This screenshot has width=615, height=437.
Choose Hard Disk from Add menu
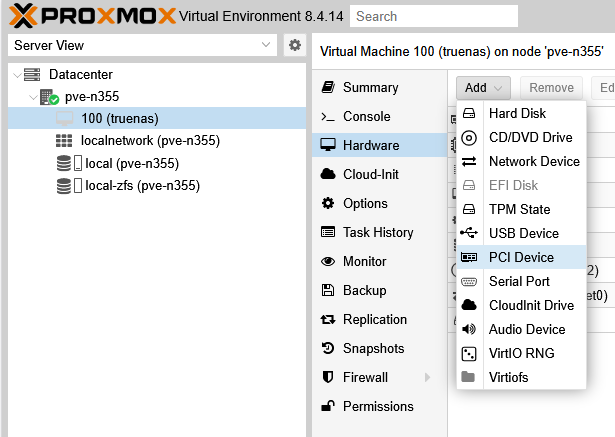click(x=522, y=113)
